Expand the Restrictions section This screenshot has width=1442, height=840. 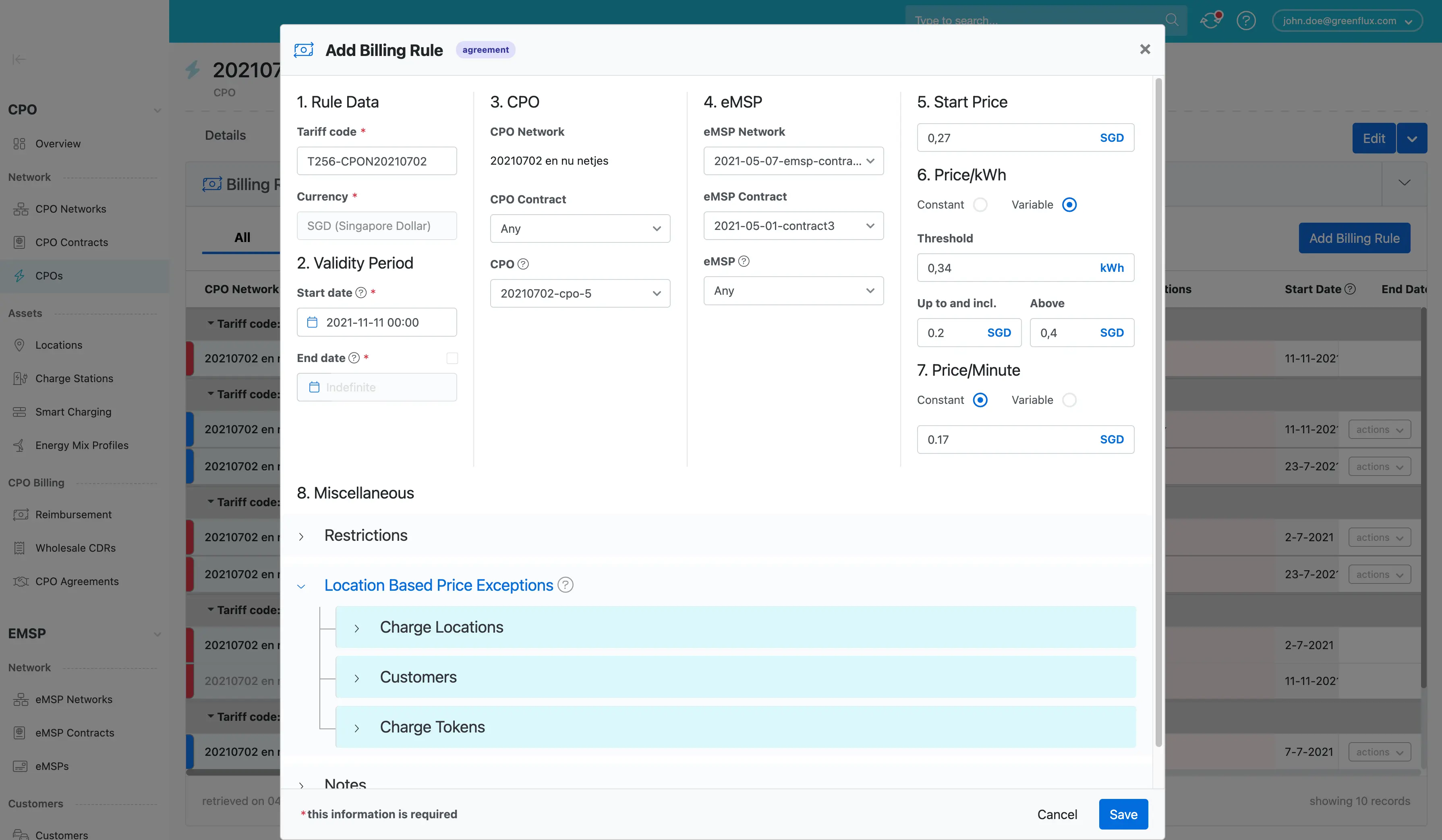tap(302, 536)
